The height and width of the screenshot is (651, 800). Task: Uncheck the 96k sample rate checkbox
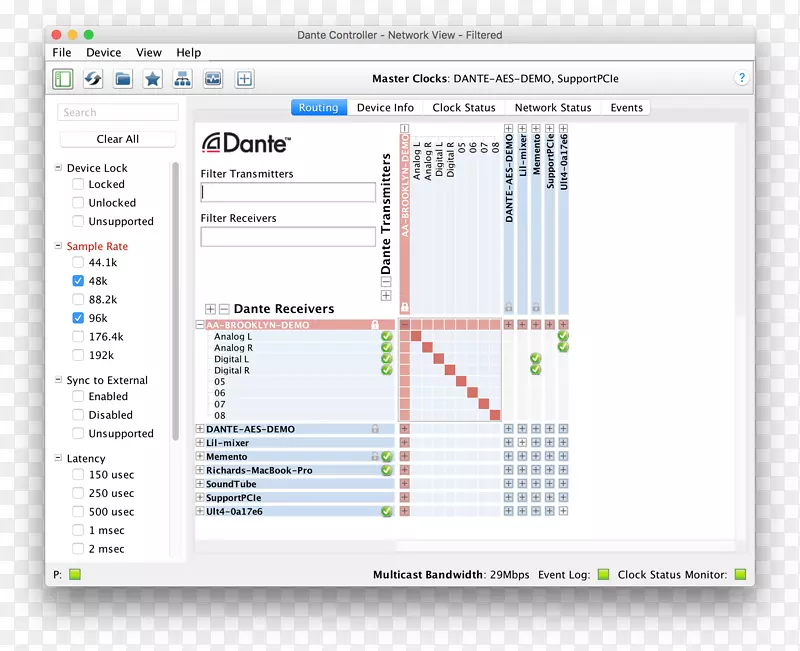pos(78,318)
